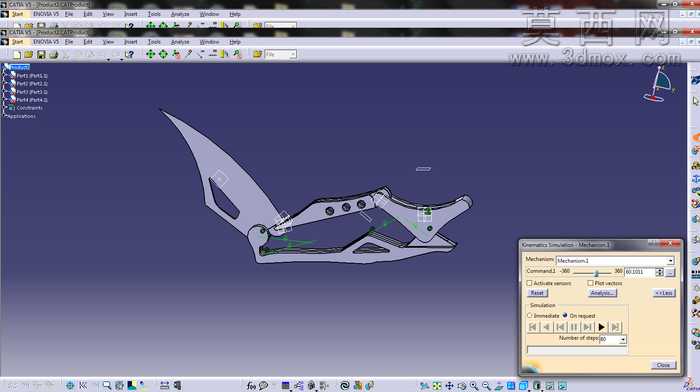700x392 pixels.
Task: Click the first green four-arrow manipulation icon
Action: (x=151, y=54)
